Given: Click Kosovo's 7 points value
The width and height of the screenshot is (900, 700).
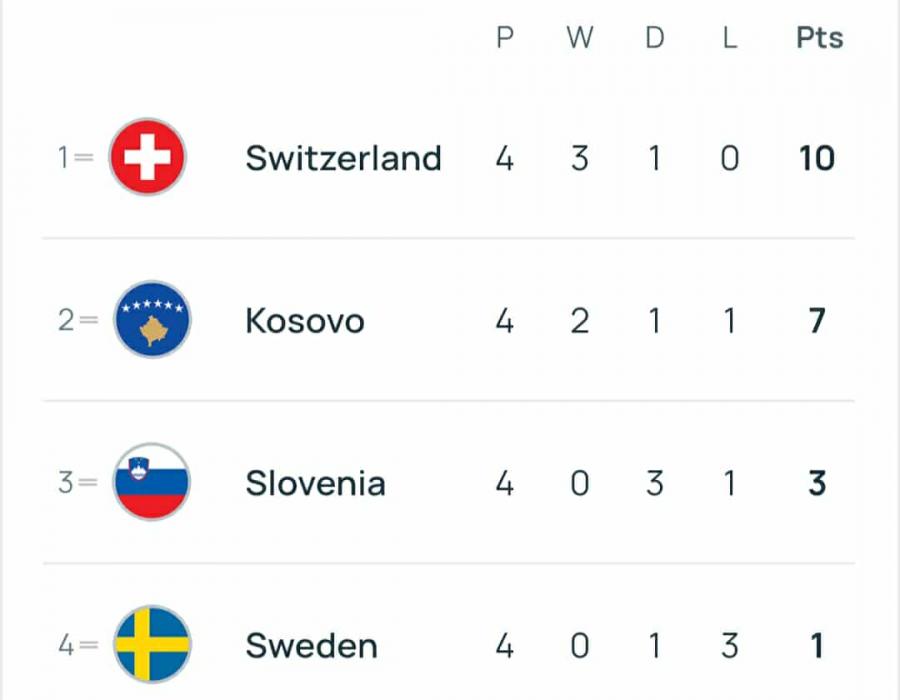Looking at the screenshot, I should tap(817, 321).
